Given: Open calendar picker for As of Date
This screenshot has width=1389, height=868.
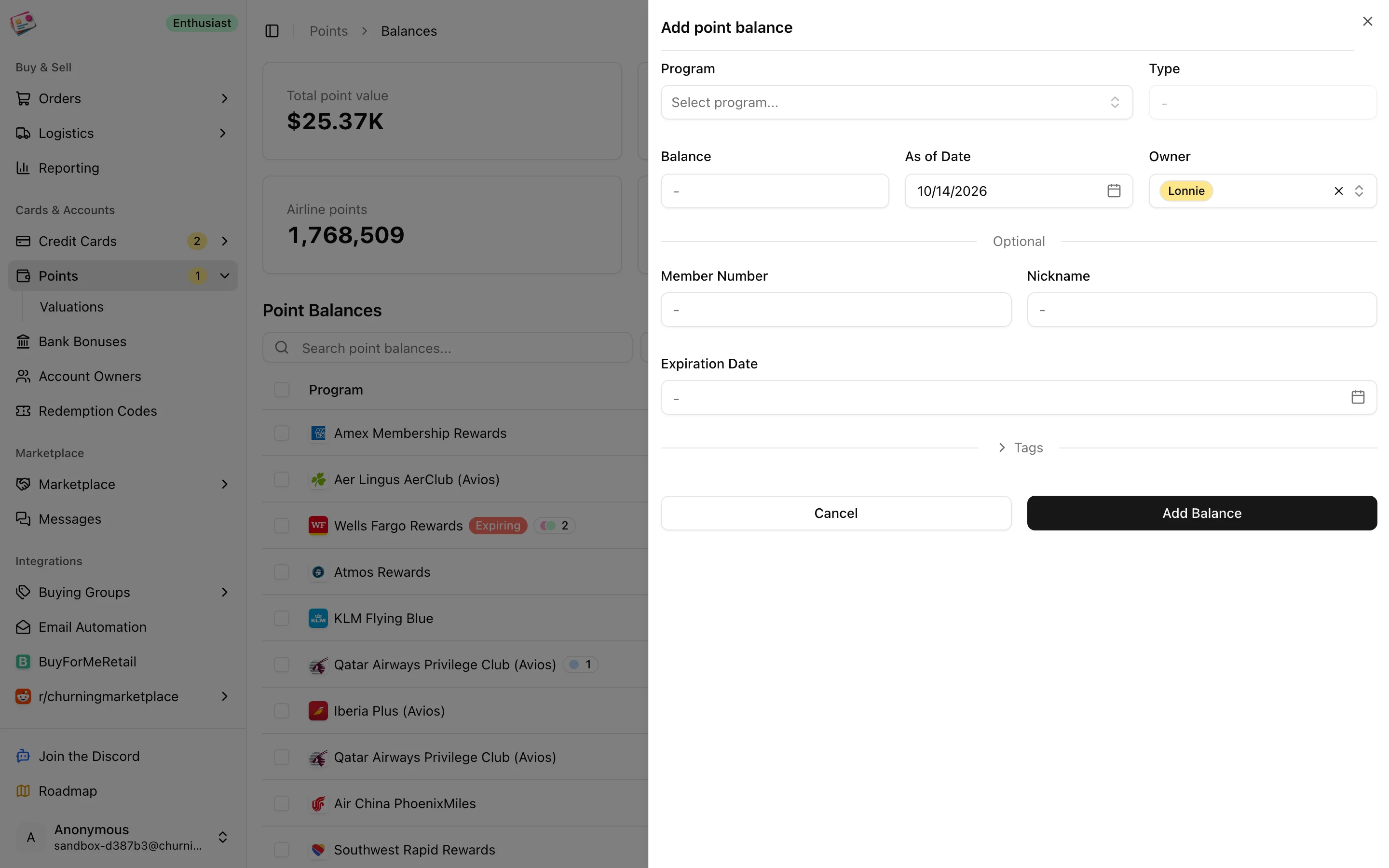Looking at the screenshot, I should point(1114,190).
